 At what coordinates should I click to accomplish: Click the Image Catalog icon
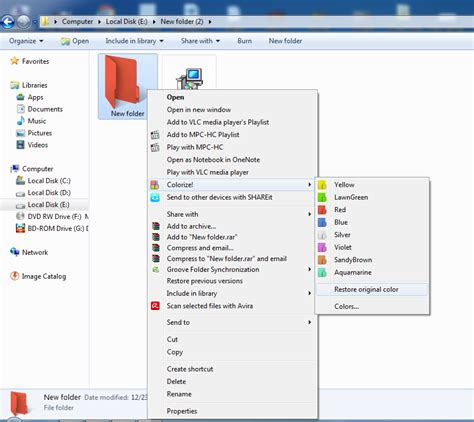pyautogui.click(x=15, y=276)
